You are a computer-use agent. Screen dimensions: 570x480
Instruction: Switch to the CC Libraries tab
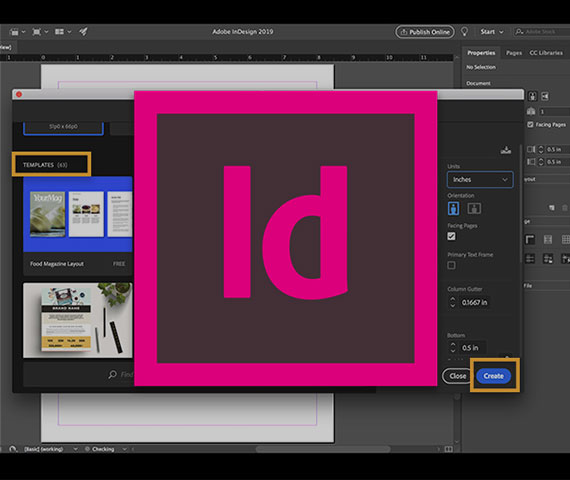coord(546,53)
